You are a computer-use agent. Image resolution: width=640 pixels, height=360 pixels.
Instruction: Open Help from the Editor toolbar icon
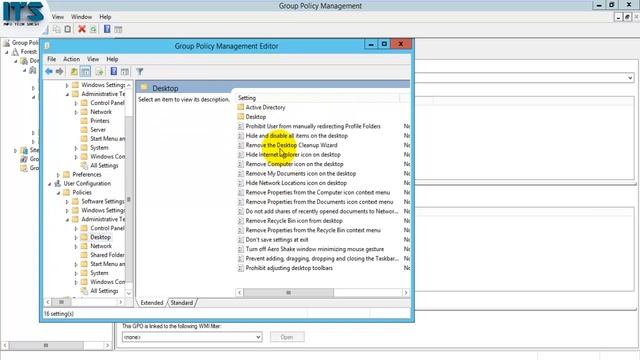[113, 71]
